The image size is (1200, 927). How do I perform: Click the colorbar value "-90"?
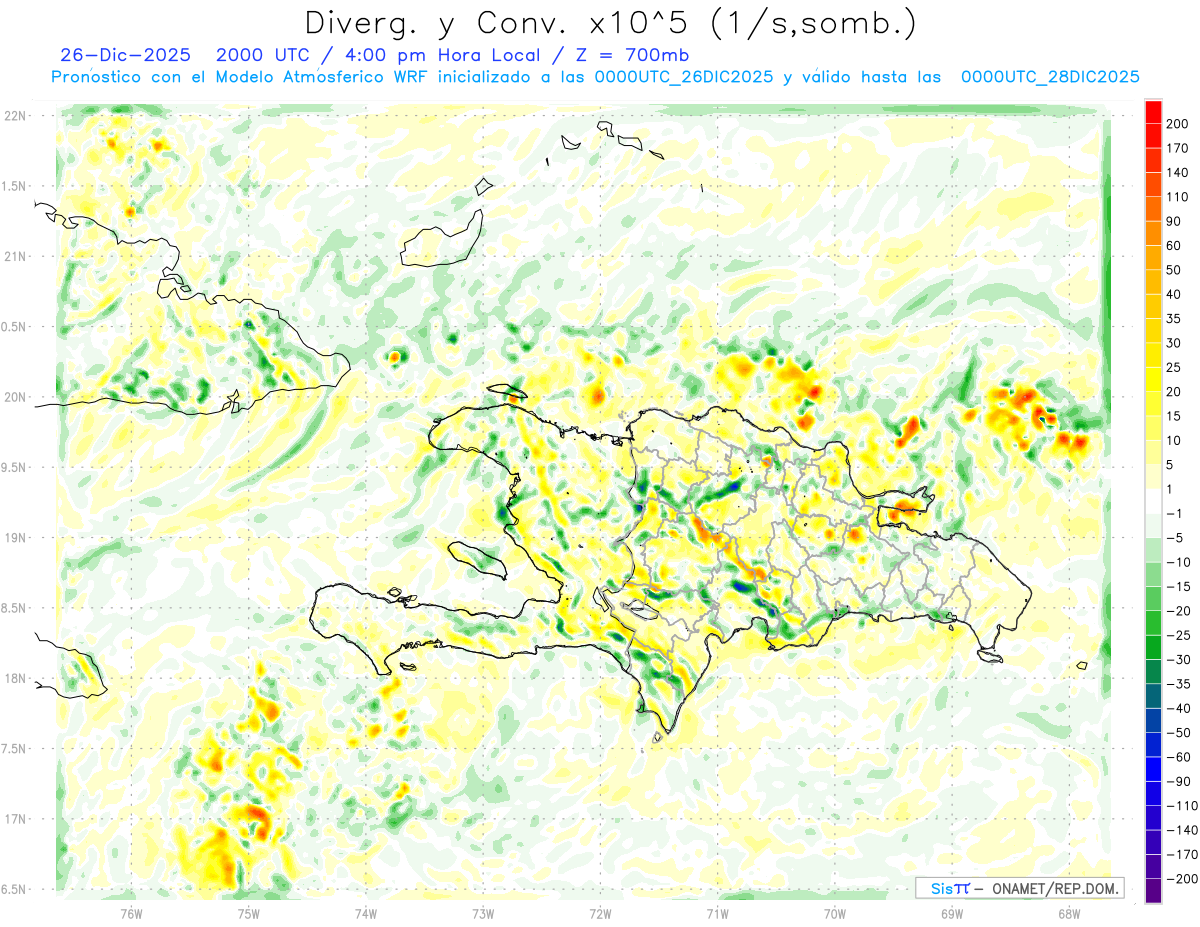(1177, 781)
